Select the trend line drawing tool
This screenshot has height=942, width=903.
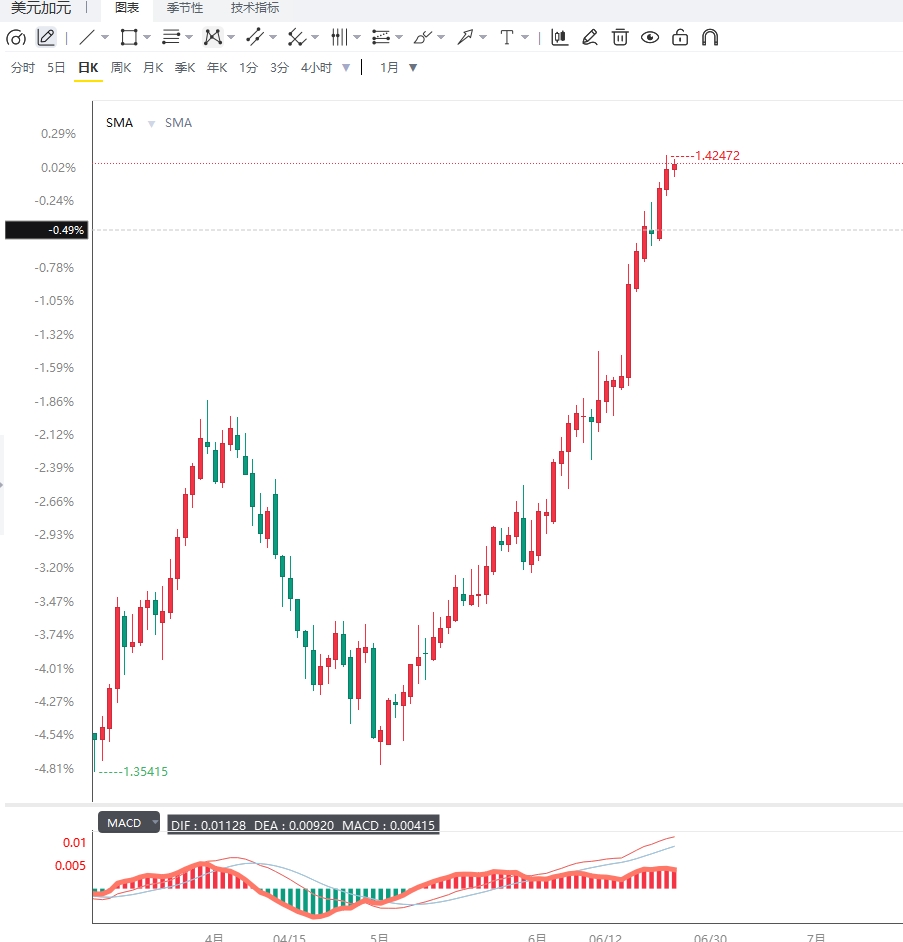(87, 37)
